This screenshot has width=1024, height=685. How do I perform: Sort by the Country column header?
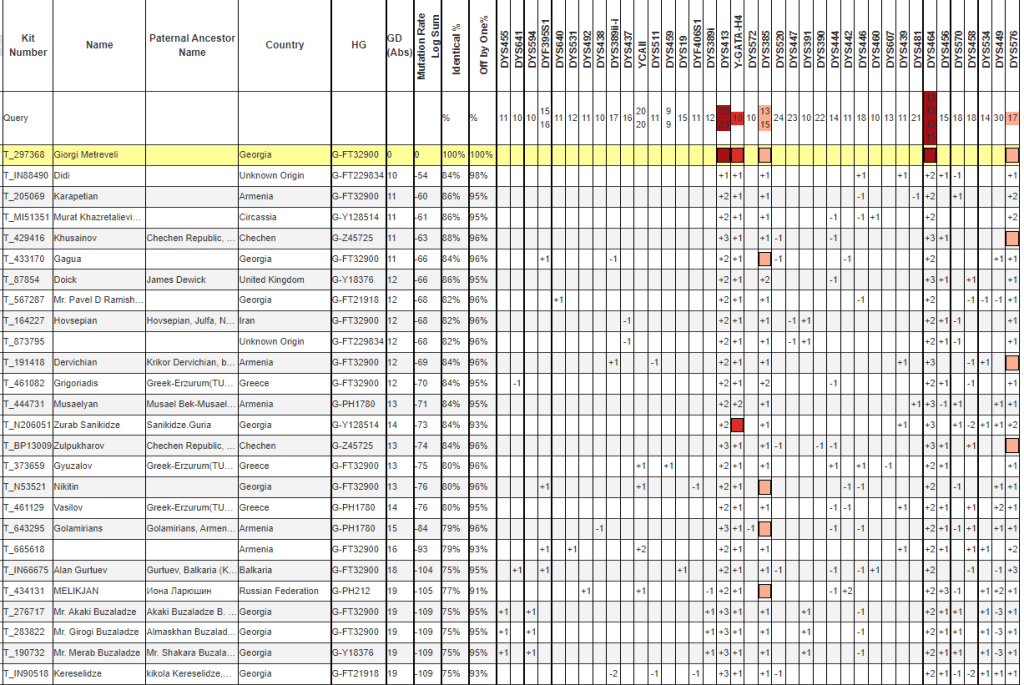pyautogui.click(x=285, y=45)
